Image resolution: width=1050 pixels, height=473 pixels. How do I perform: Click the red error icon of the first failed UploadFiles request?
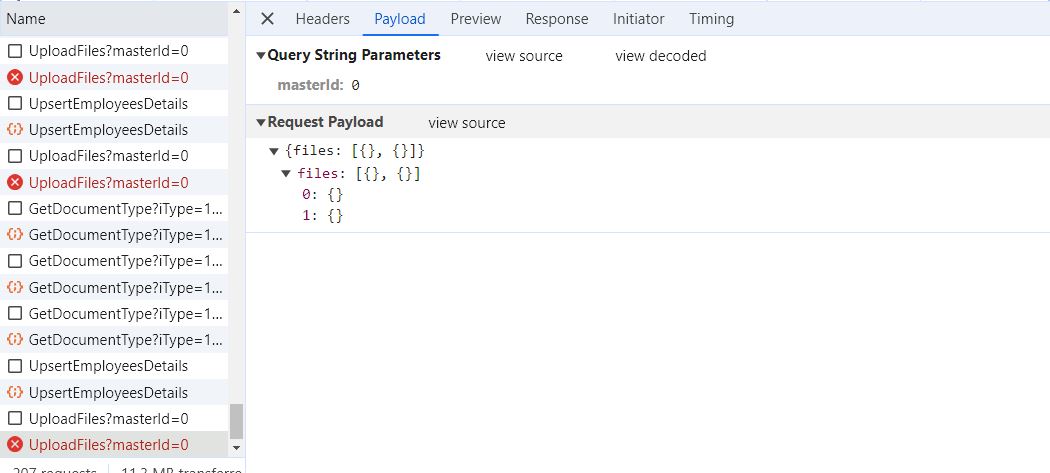[15, 78]
